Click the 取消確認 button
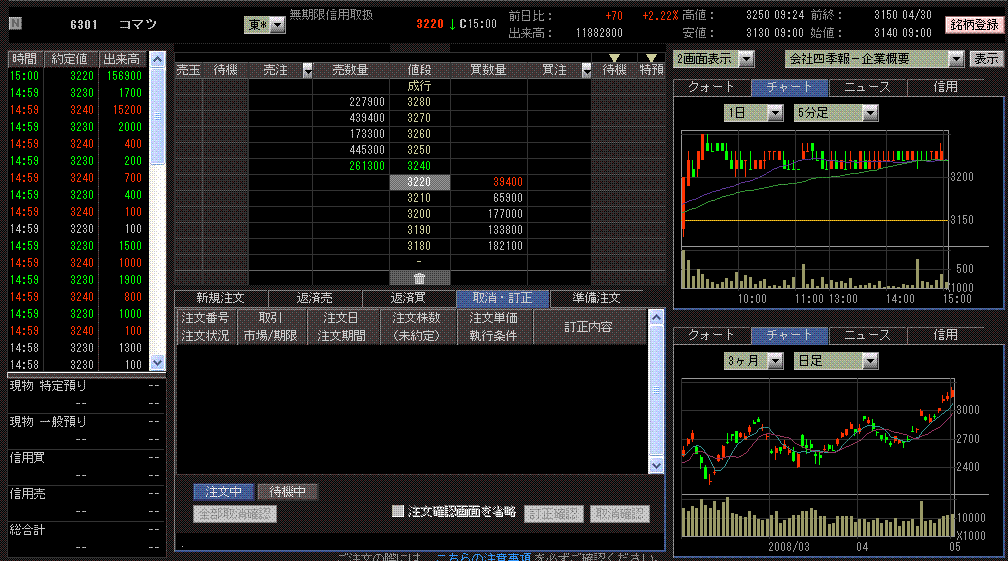 coord(620,514)
